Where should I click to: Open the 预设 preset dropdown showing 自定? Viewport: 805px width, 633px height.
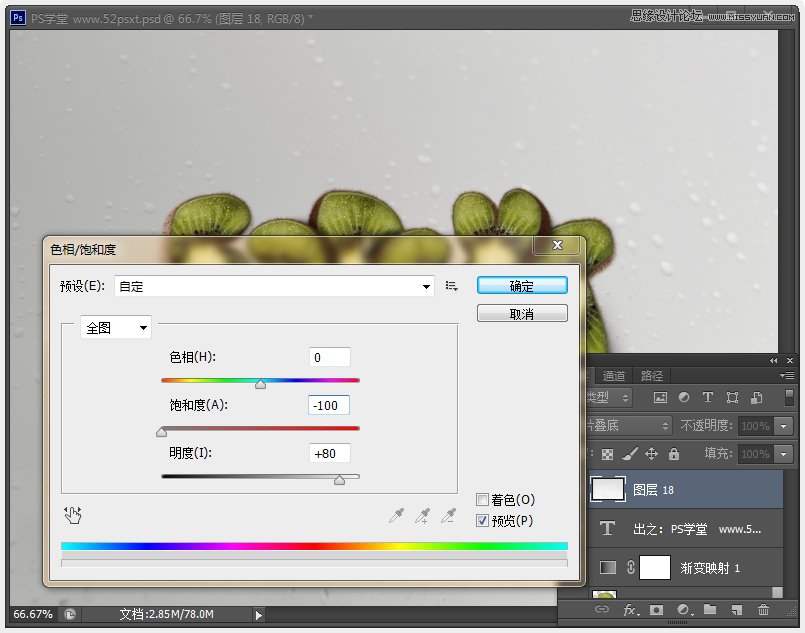click(428, 285)
